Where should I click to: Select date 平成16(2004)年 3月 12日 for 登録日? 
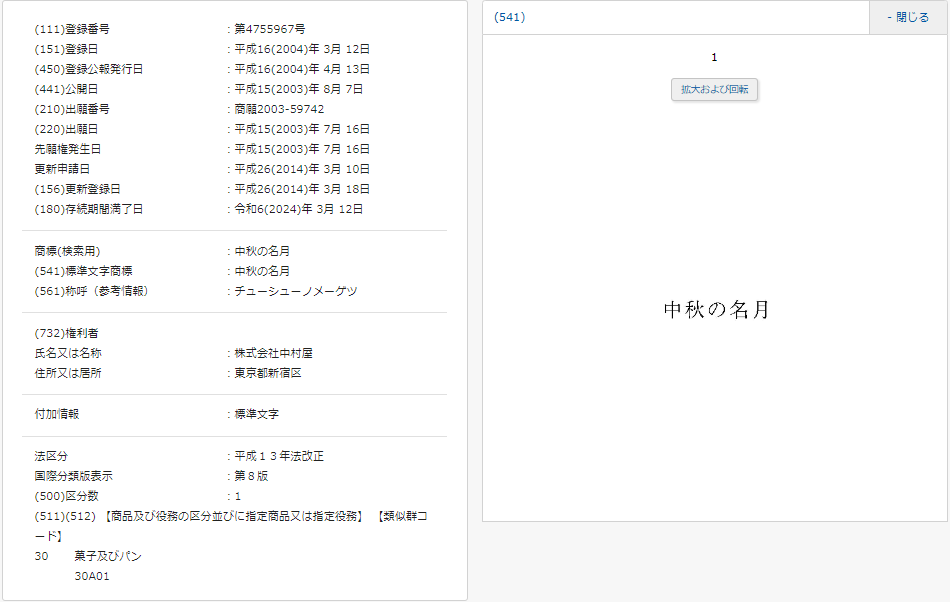[x=302, y=49]
